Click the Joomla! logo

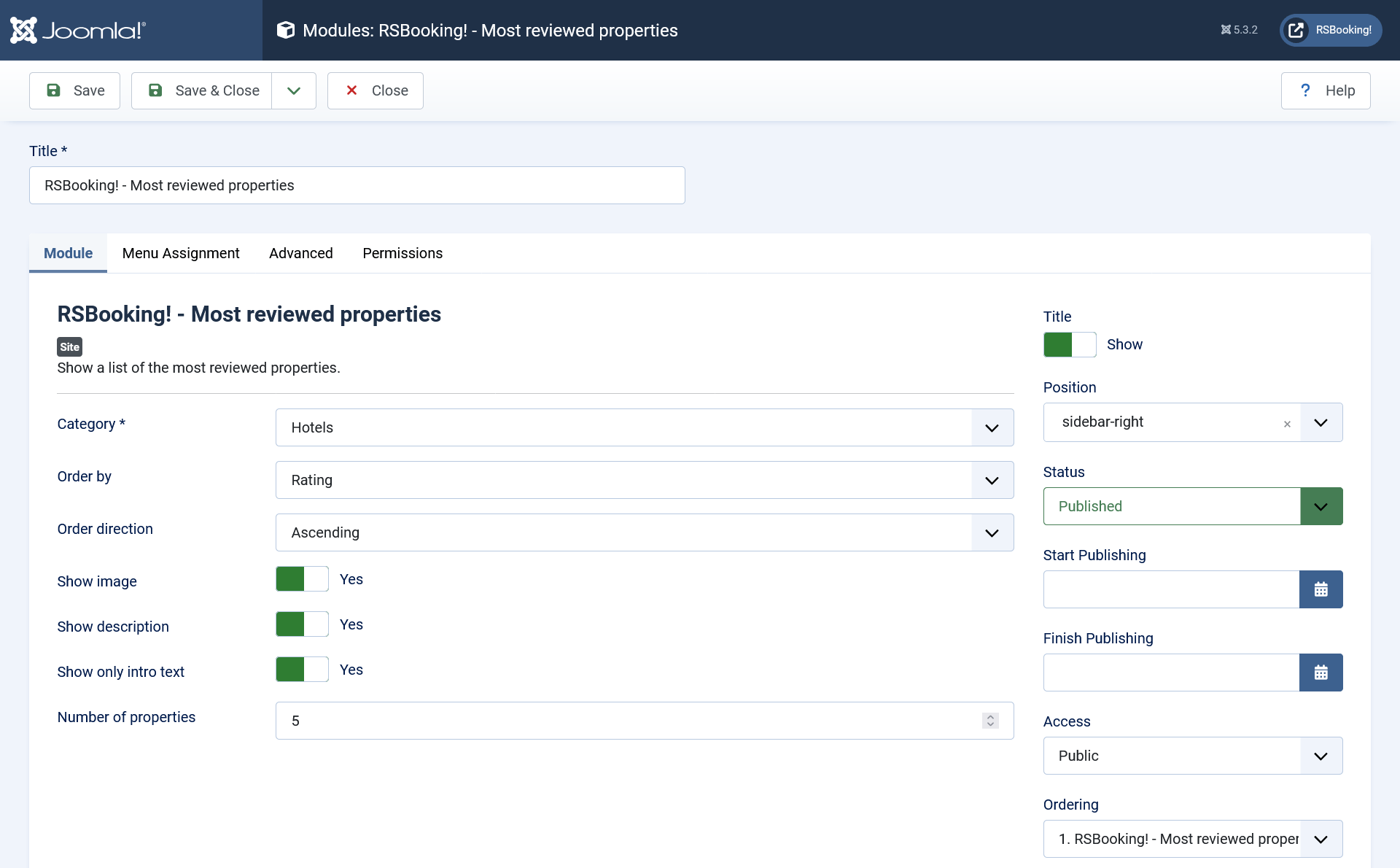point(77,30)
